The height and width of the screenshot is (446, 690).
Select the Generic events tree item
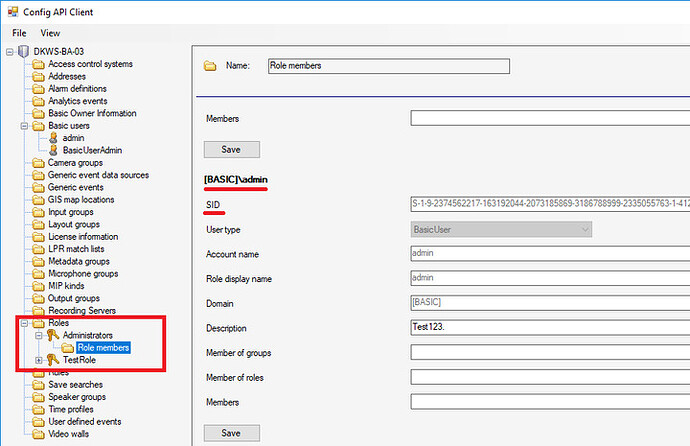pos(76,188)
